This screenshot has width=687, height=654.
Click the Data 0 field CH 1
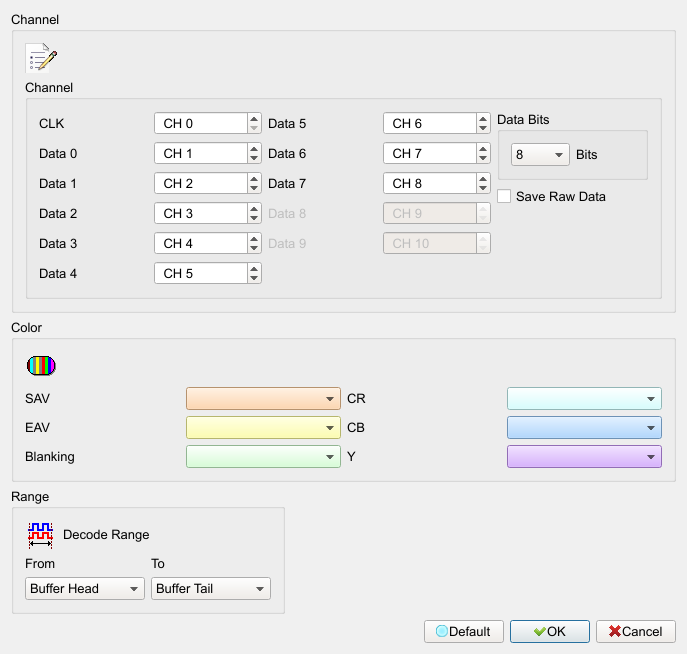(x=201, y=153)
